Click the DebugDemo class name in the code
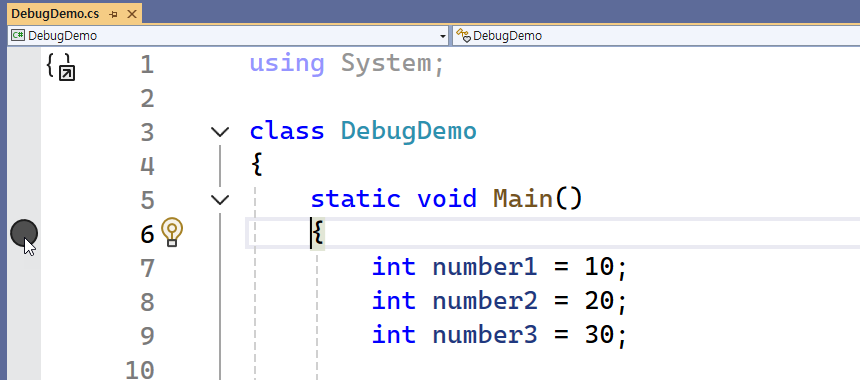Image resolution: width=860 pixels, height=380 pixels. click(x=409, y=132)
